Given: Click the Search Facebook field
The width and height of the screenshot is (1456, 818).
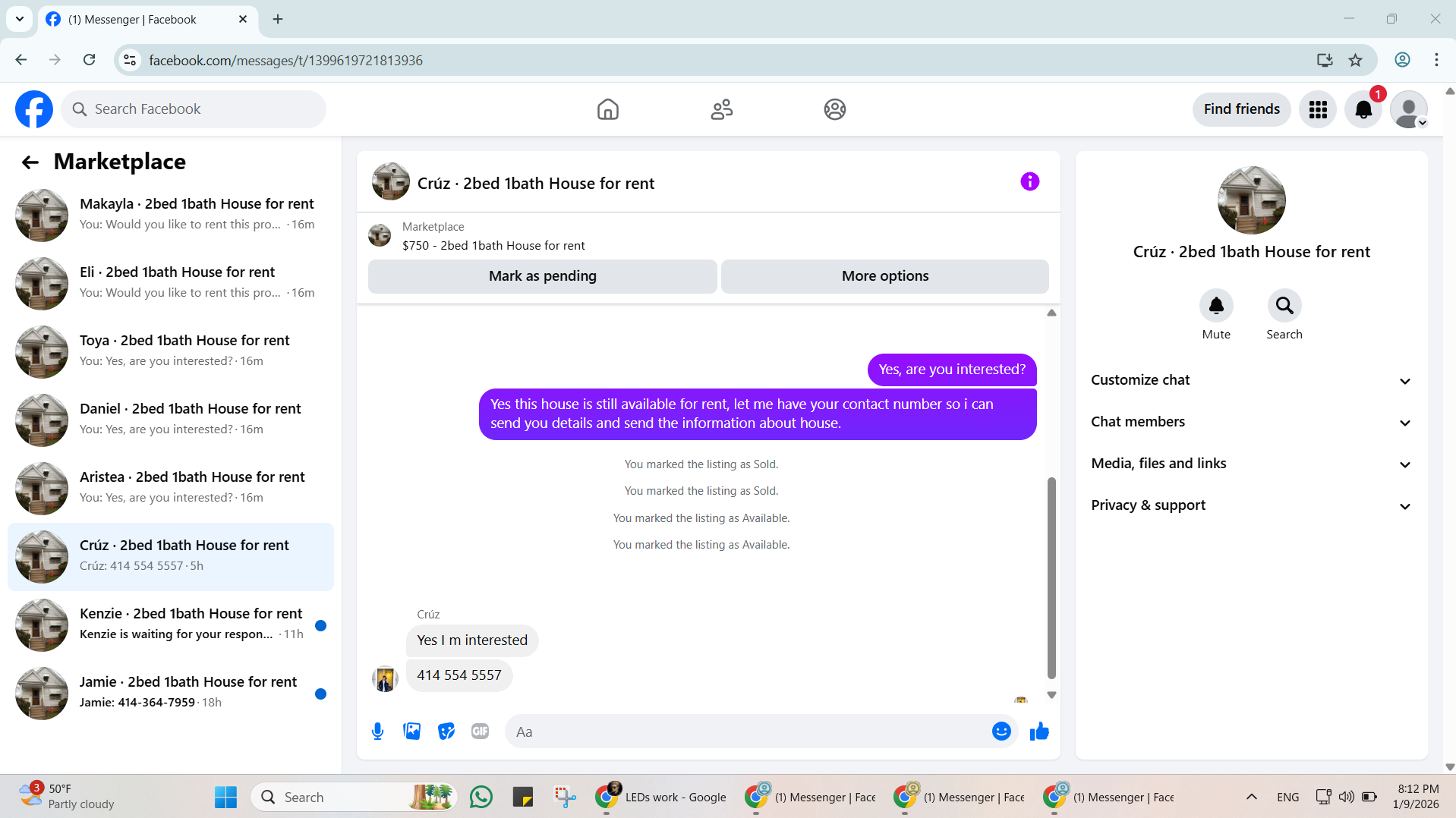Looking at the screenshot, I should (194, 109).
